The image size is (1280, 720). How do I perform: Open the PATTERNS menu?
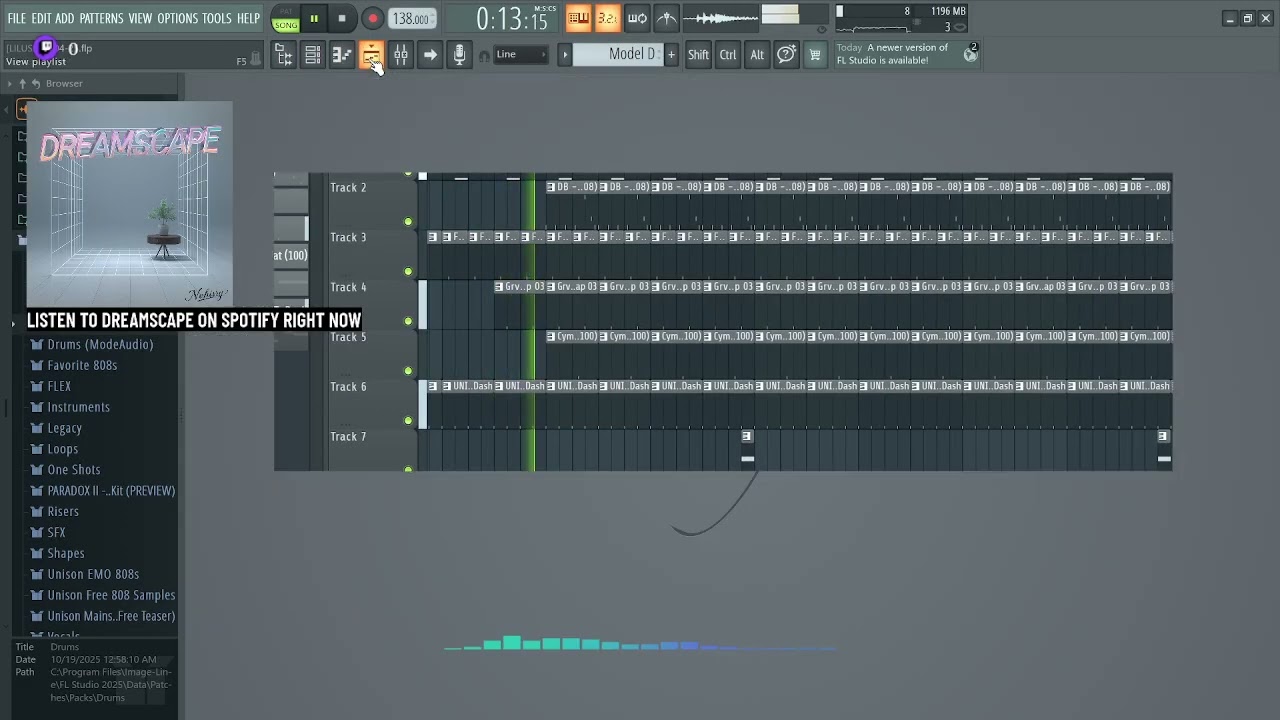point(102,18)
